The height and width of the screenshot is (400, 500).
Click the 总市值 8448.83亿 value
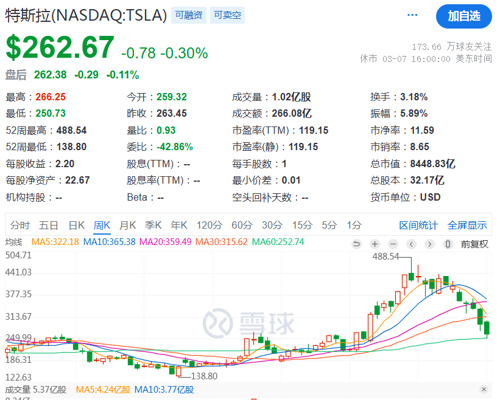(x=433, y=164)
